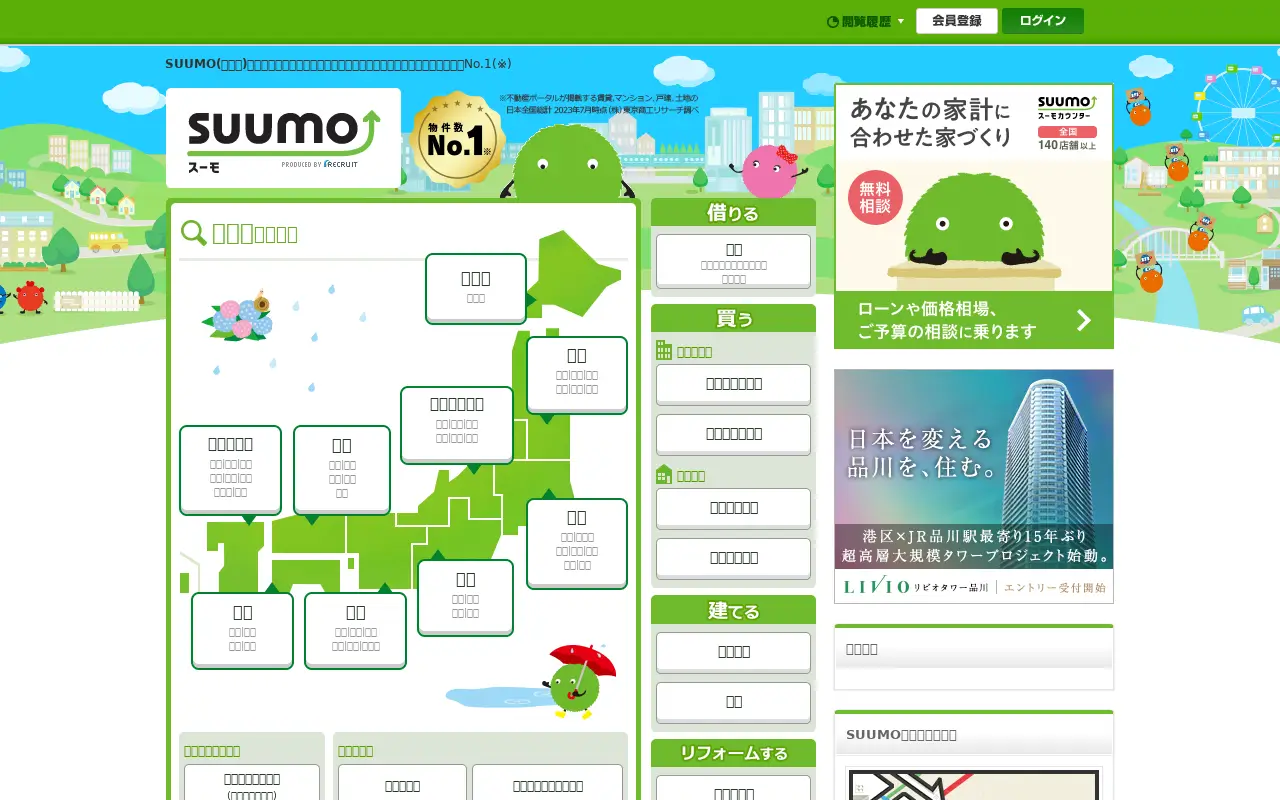Open the SUUMO Counter あなたの家計に banner
The height and width of the screenshot is (800, 1280).
click(974, 216)
